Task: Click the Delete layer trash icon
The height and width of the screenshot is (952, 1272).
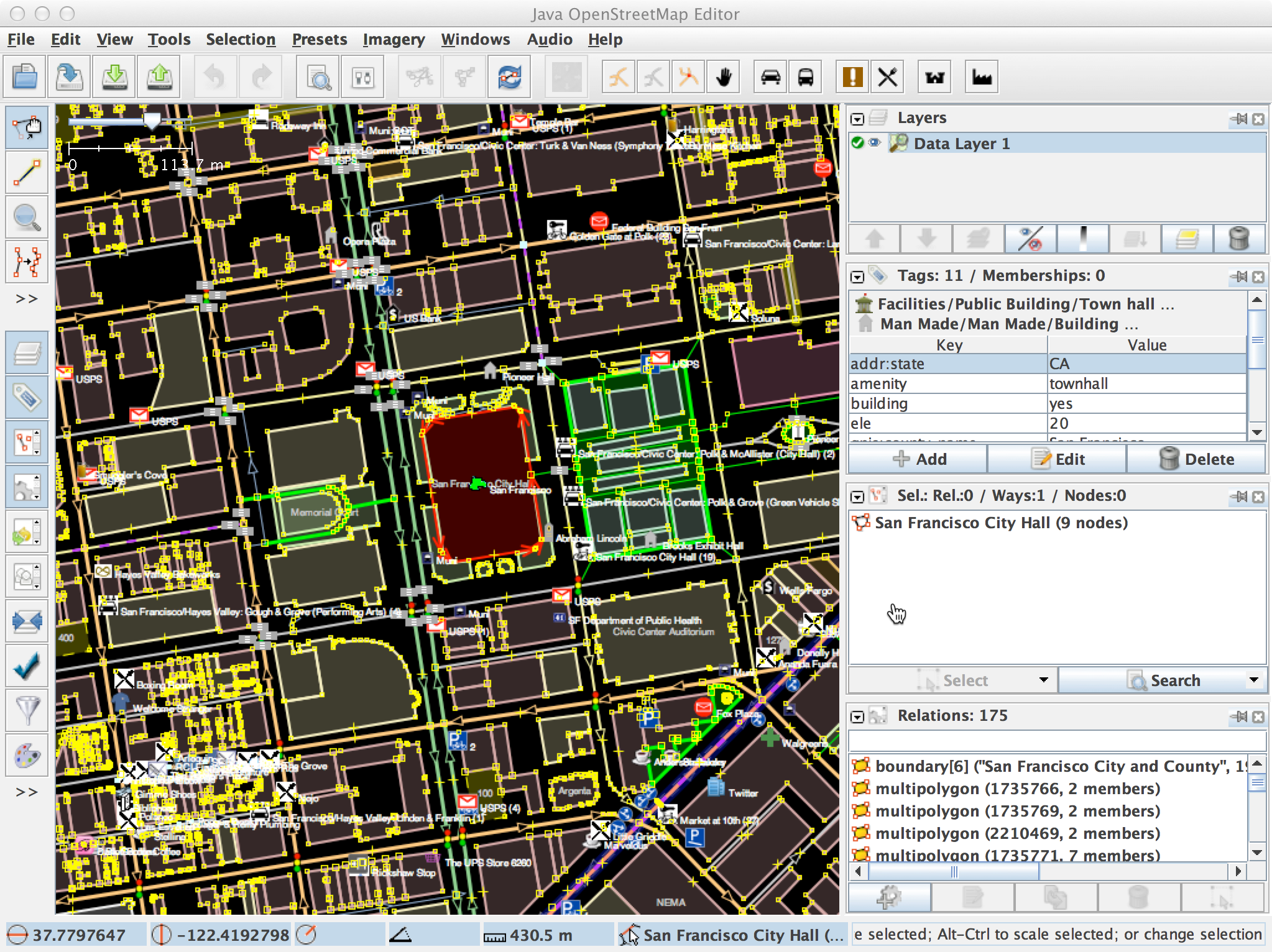Action: (x=1238, y=239)
